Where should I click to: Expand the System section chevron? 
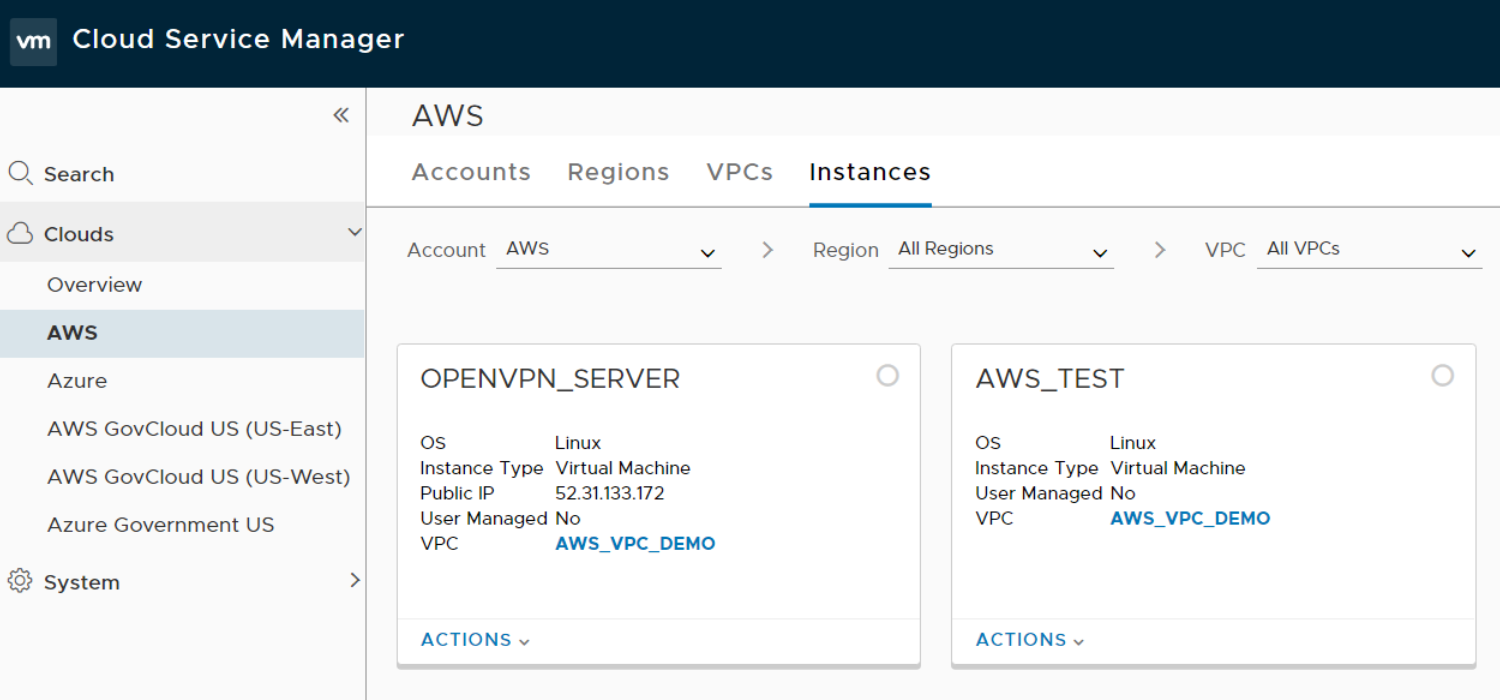point(355,580)
